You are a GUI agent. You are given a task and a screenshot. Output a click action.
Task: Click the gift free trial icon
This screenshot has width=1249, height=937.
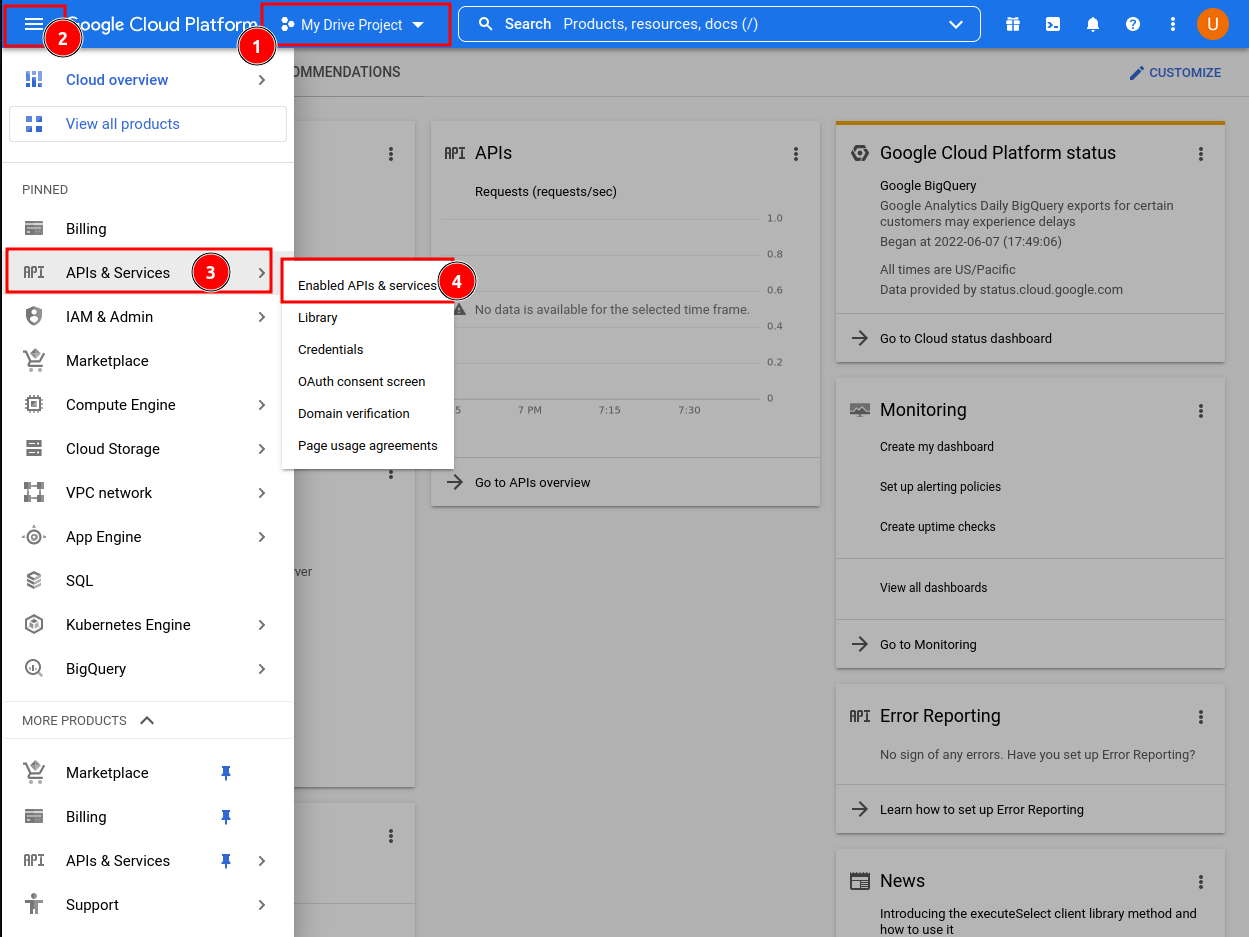1013,24
